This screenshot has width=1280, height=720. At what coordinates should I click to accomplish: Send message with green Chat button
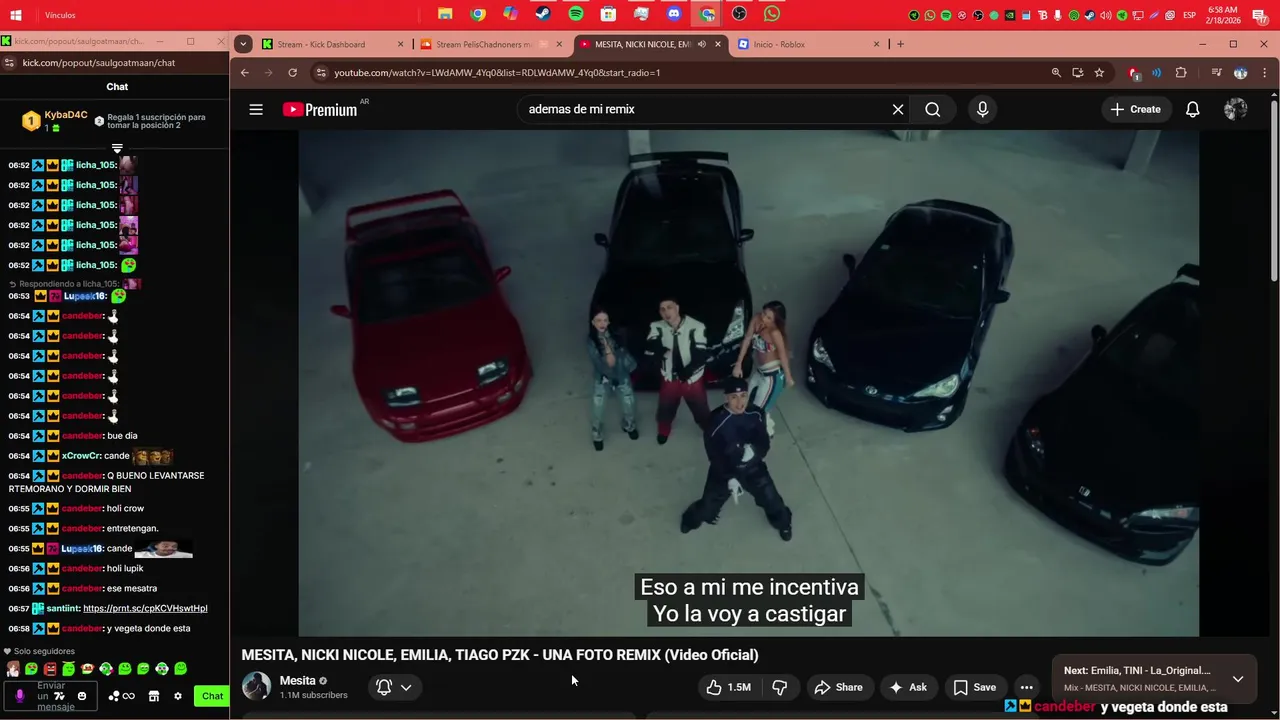click(212, 696)
